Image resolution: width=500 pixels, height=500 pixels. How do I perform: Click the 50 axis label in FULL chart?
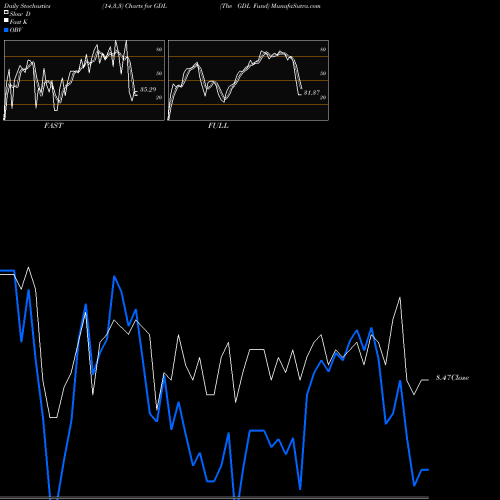pos(323,73)
